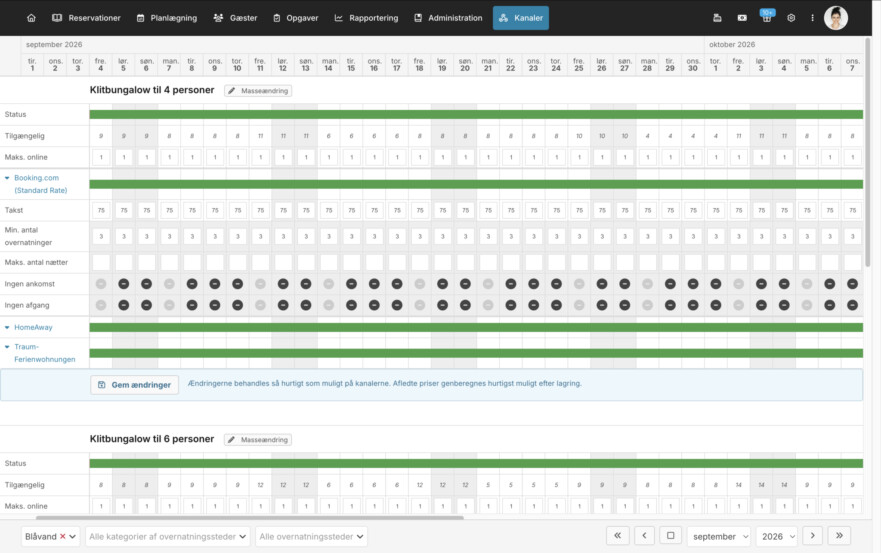This screenshot has width=881, height=553.
Task: Click the 'Klitbungalow til 4 personer' heading
Action: coord(152,90)
